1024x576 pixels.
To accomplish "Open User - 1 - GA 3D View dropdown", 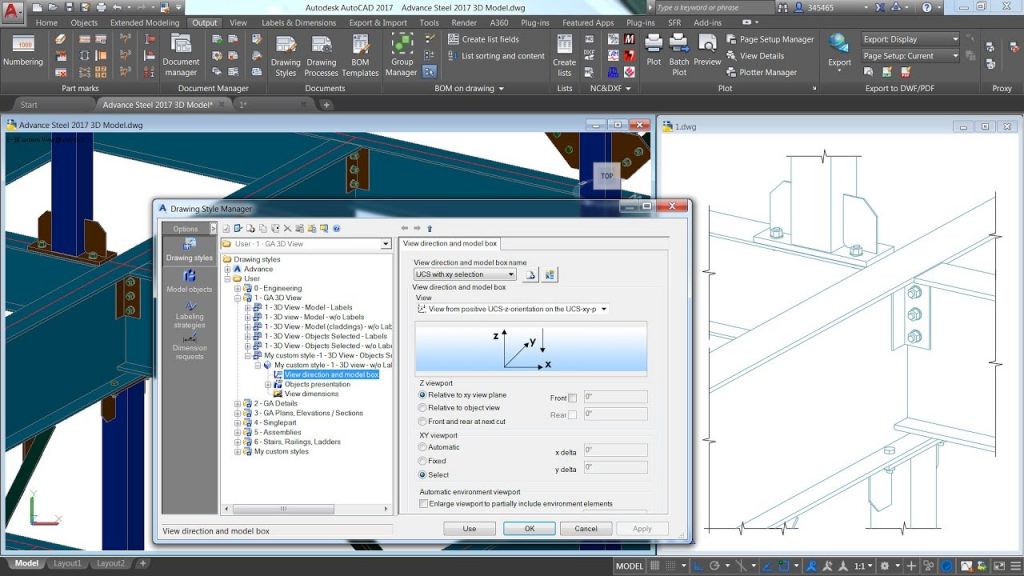I will 385,244.
